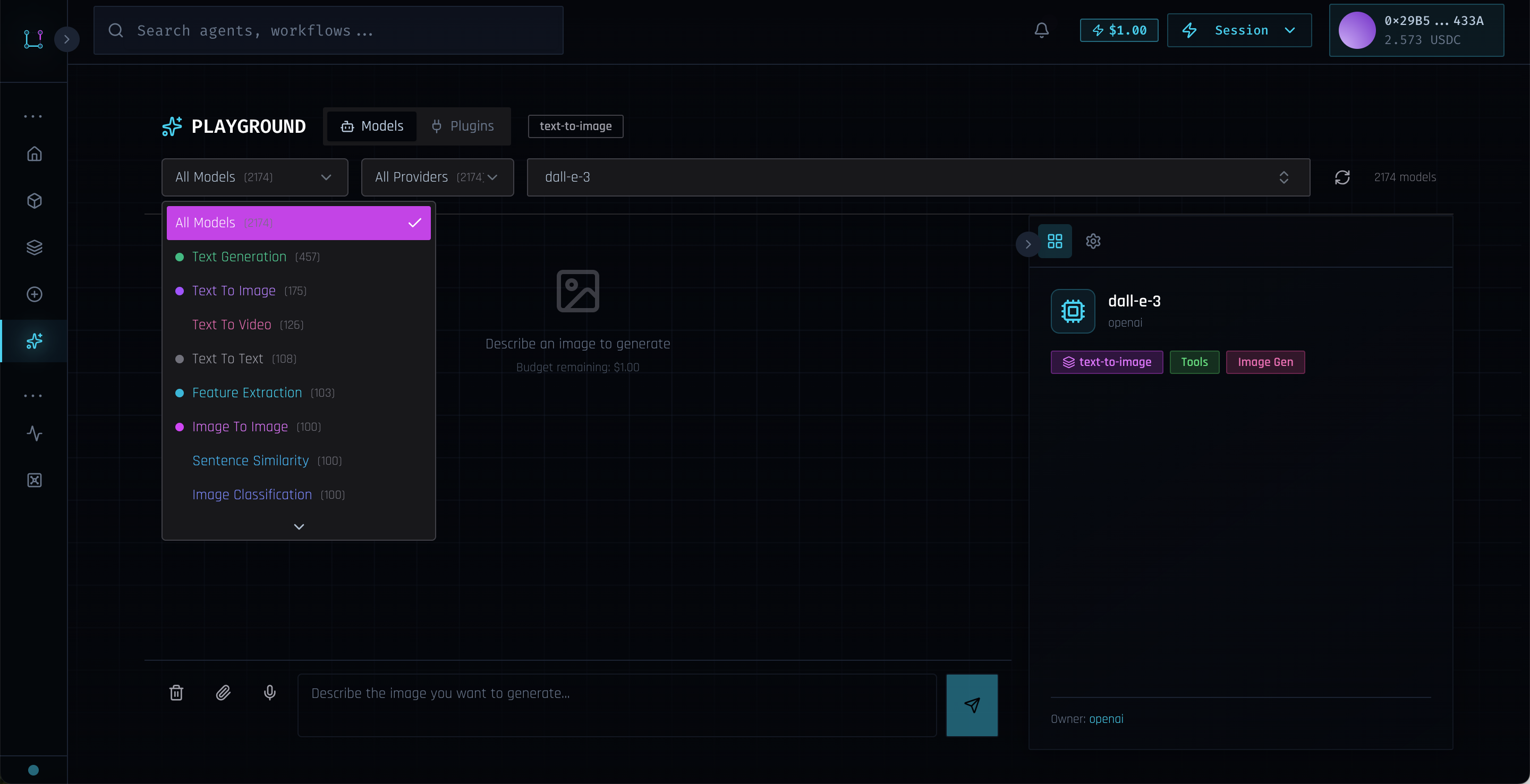Click the microphone voice input icon
This screenshot has height=784, width=1530.
[270, 693]
